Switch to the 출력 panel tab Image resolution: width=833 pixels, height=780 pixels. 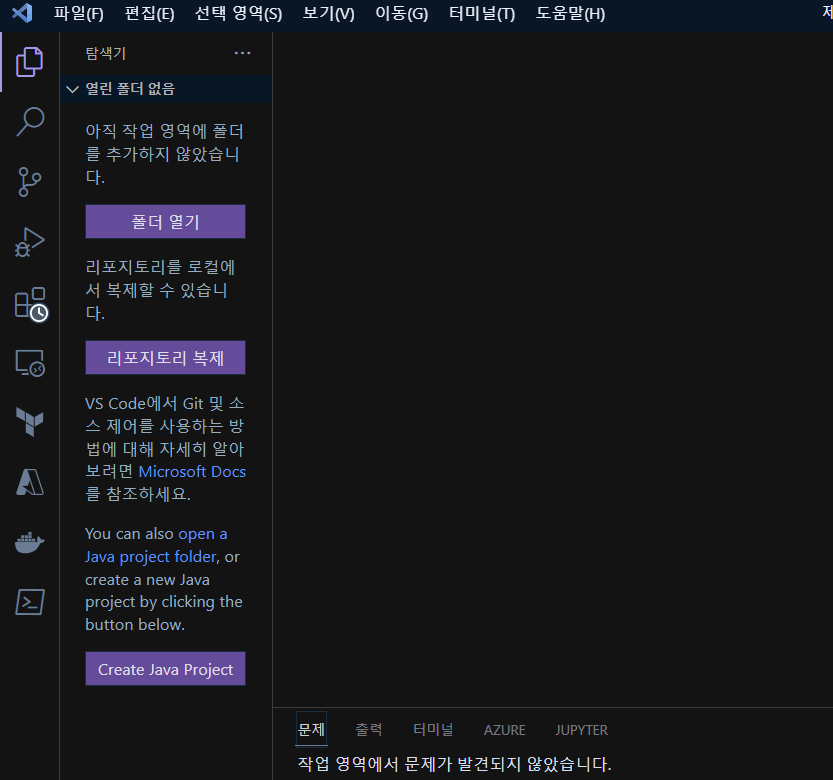(369, 730)
